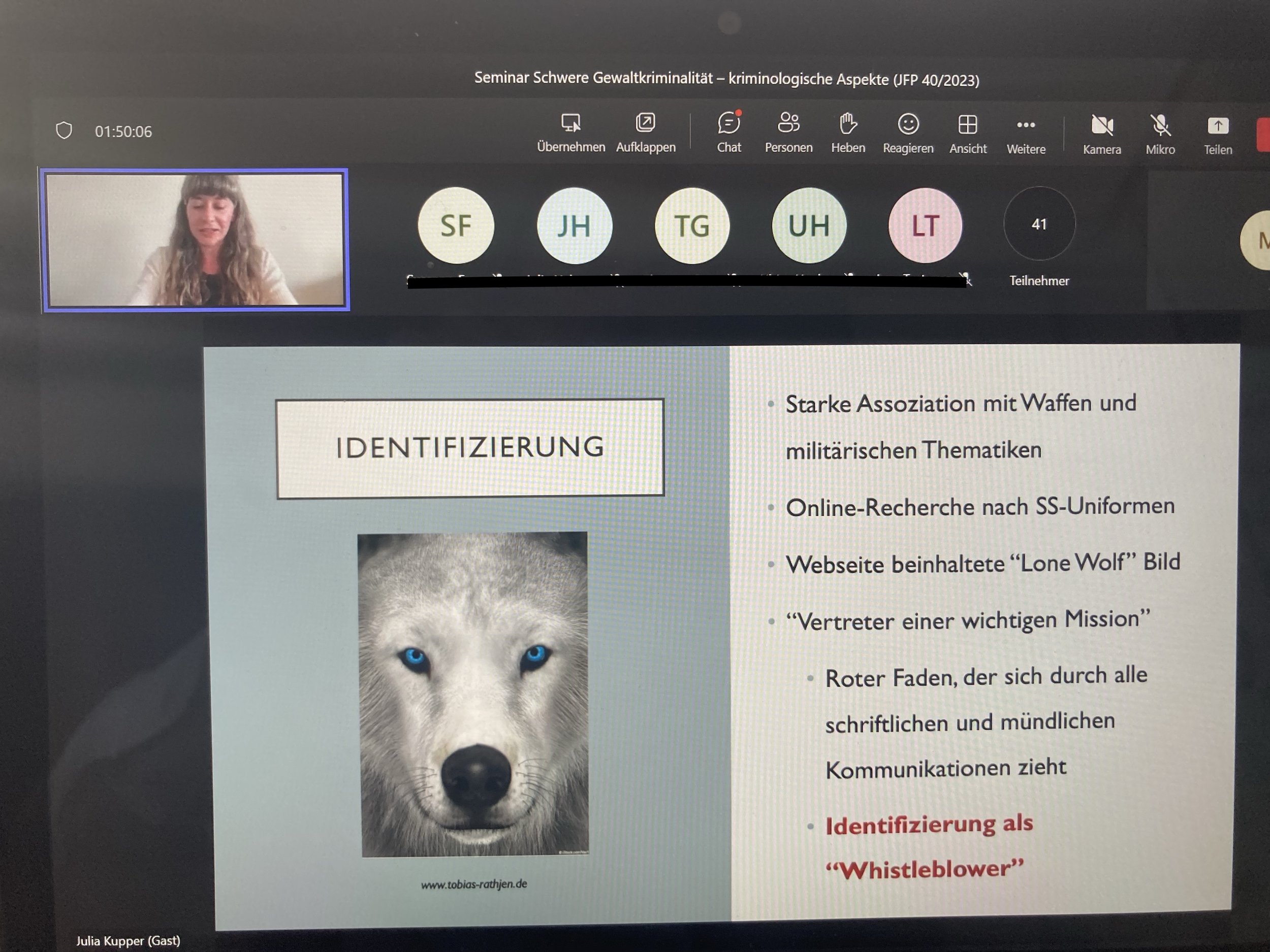The height and width of the screenshot is (952, 1270).
Task: Open the Reagieren reactions menu
Action: point(908,133)
